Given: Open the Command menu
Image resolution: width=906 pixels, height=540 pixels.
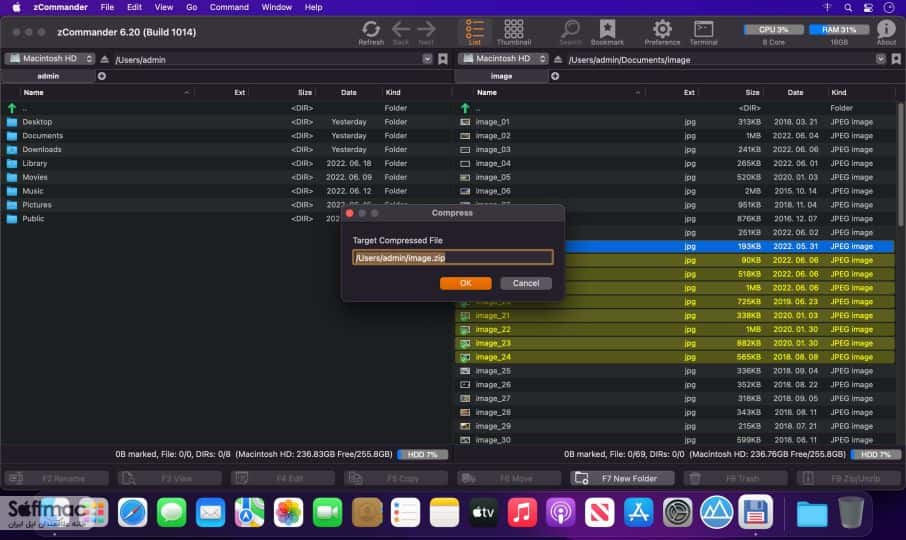Looking at the screenshot, I should click(x=229, y=8).
